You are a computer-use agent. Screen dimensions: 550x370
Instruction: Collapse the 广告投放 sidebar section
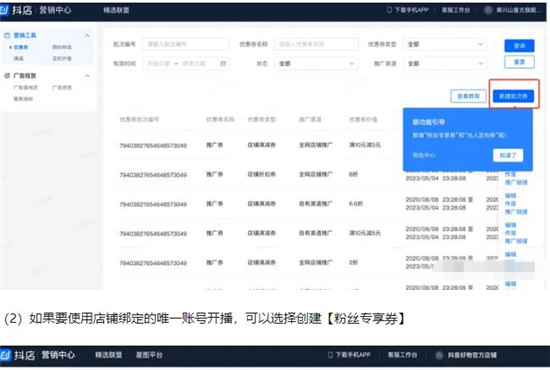[x=87, y=76]
